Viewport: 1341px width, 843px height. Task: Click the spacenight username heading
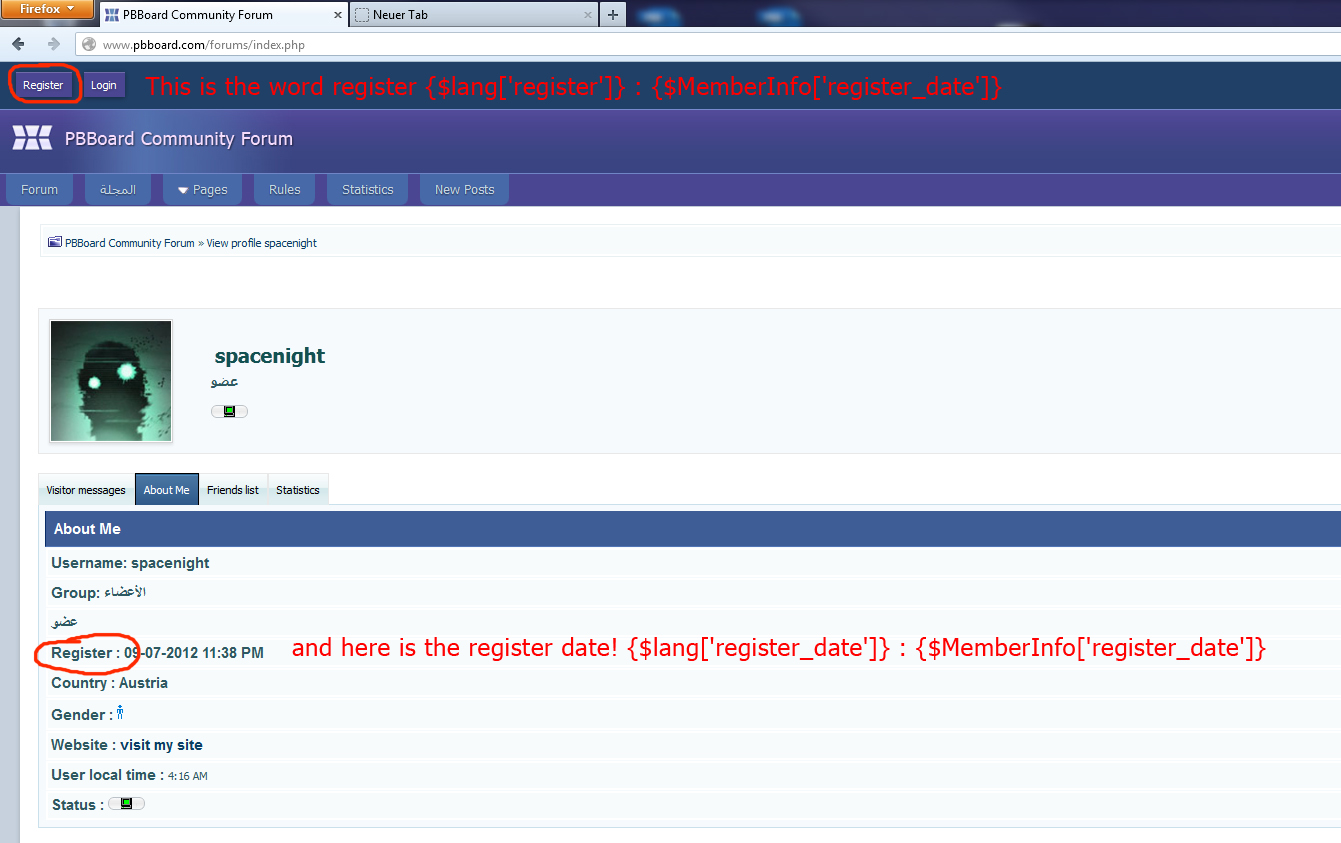270,356
